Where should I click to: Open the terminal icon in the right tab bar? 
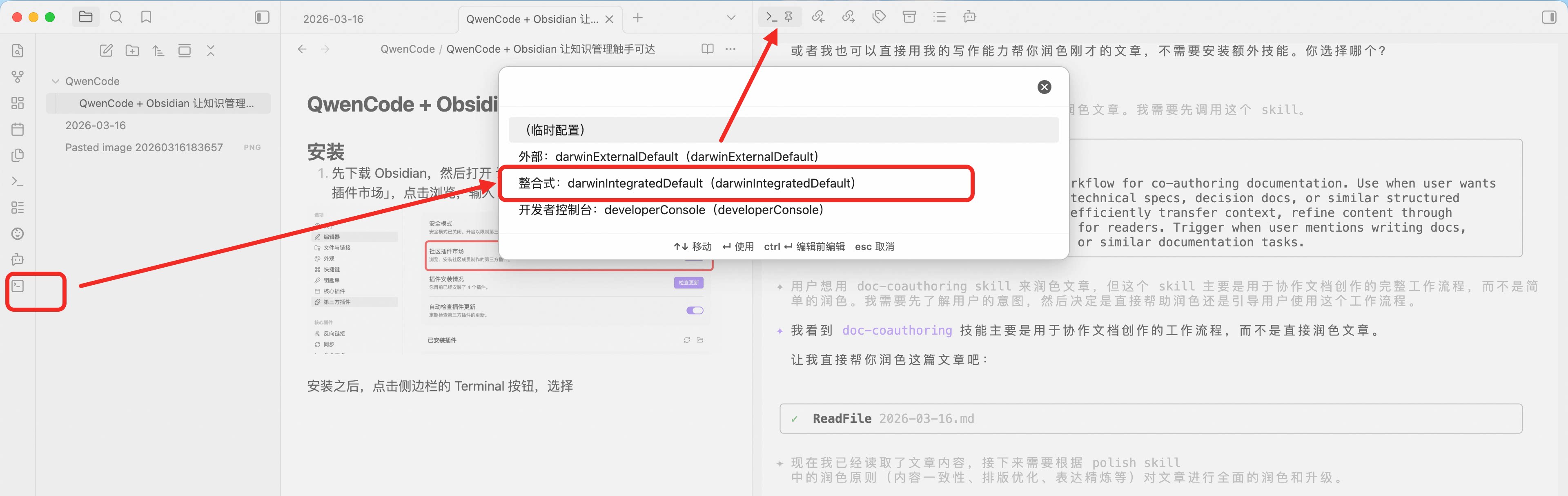click(772, 17)
